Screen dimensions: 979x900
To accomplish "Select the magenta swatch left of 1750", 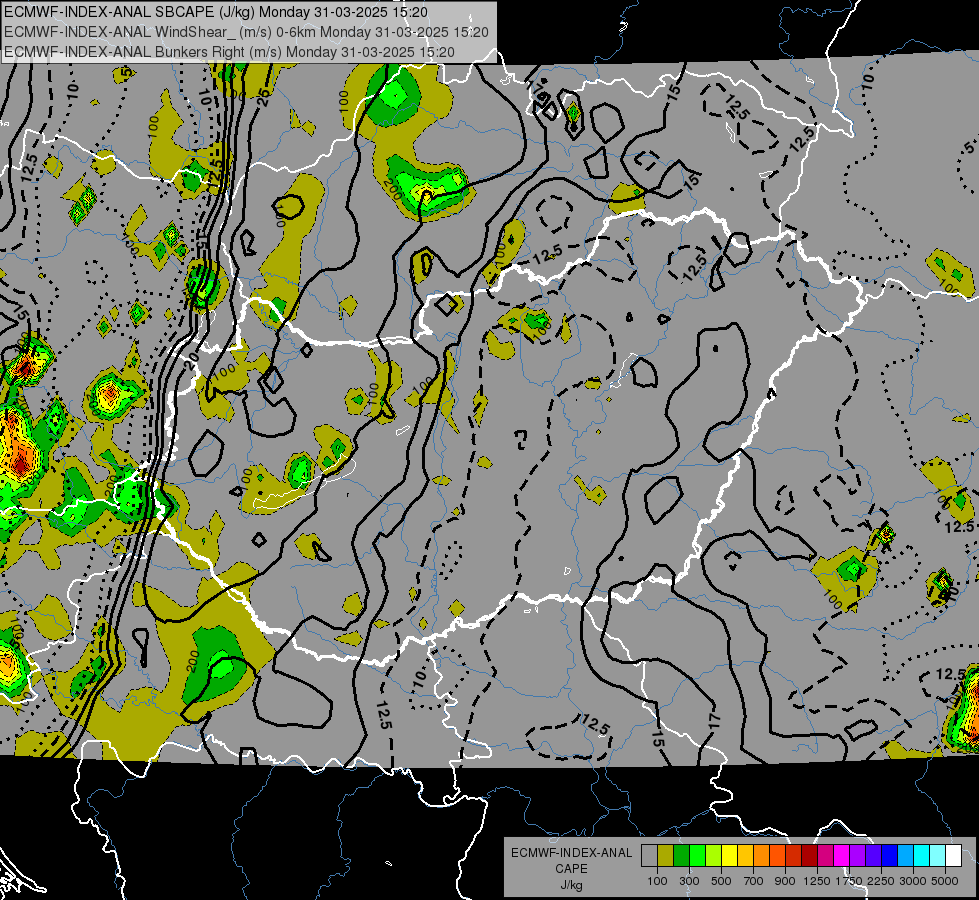I will 842,855.
